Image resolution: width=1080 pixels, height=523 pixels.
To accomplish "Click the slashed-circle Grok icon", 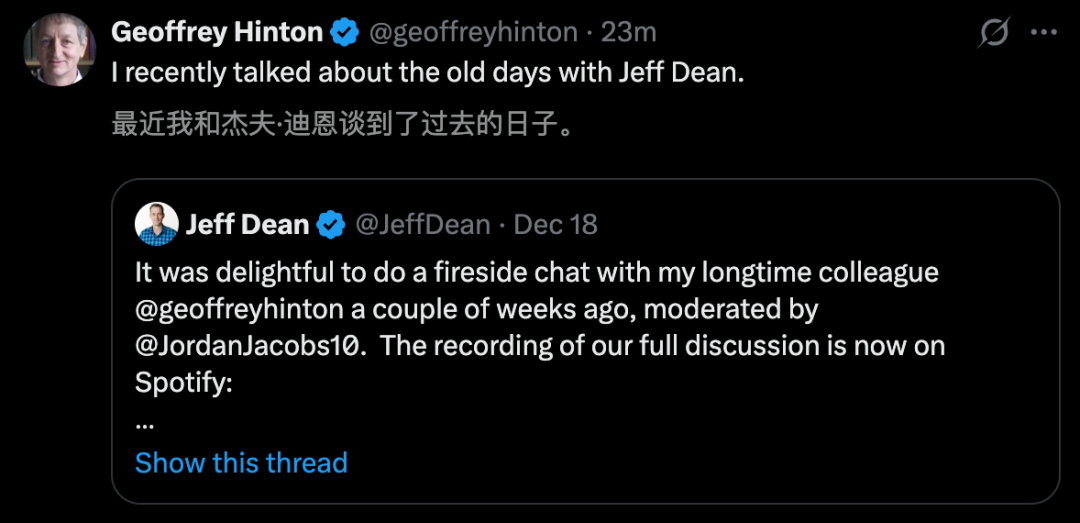I will 993,33.
